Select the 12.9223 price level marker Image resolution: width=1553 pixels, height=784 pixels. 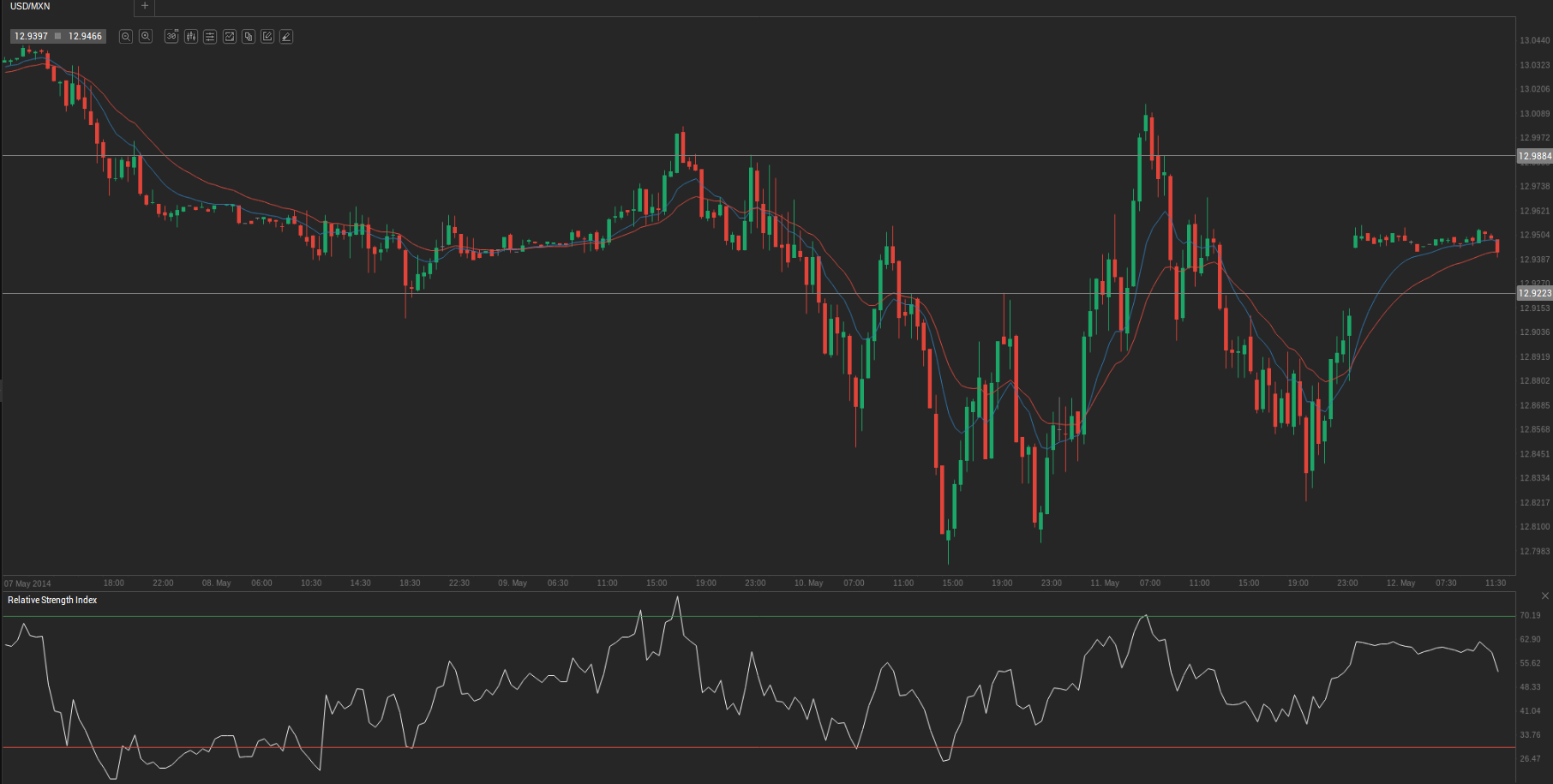(1534, 293)
